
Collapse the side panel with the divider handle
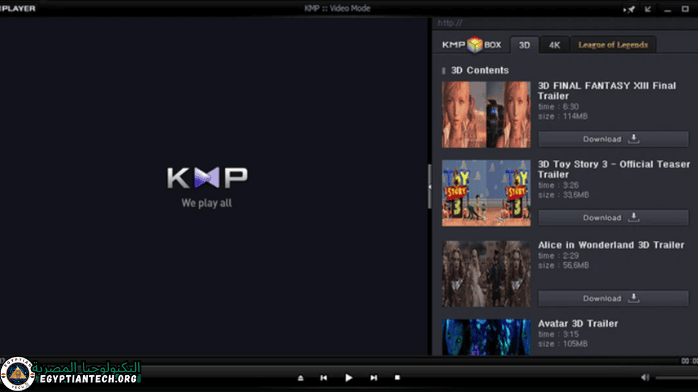point(430,186)
